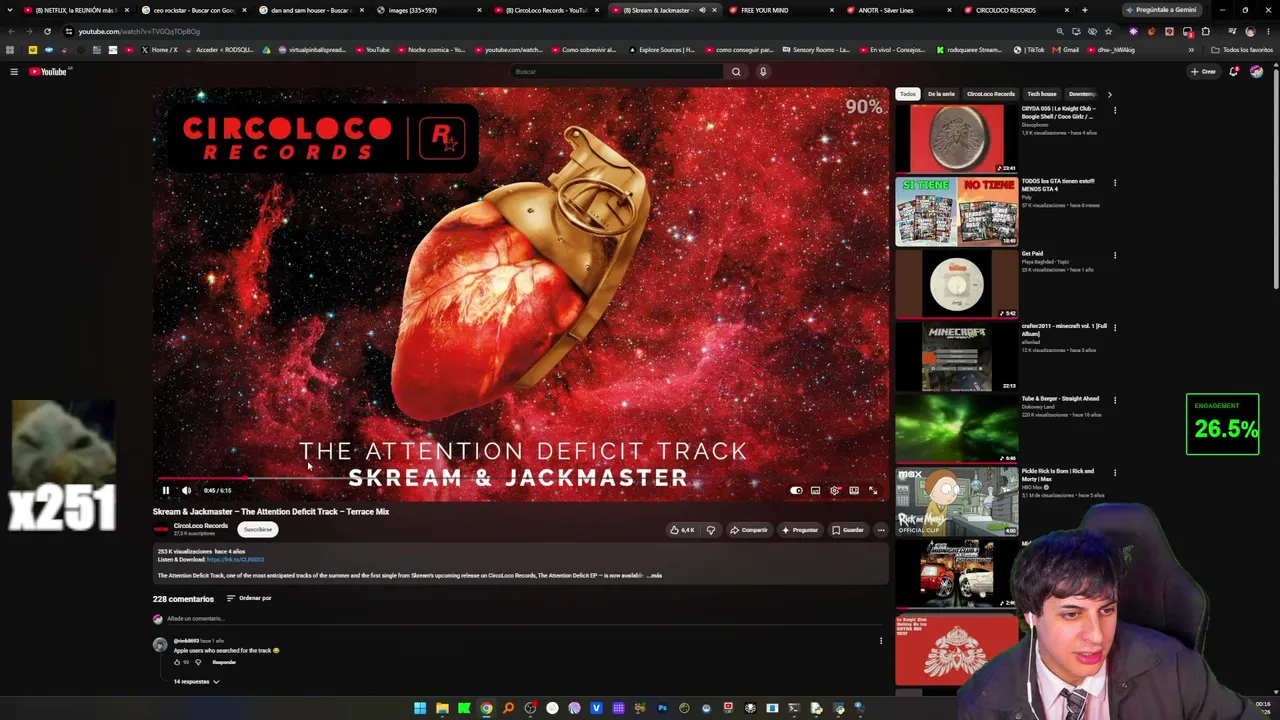Show more filter chips with arrow

tap(1109, 94)
